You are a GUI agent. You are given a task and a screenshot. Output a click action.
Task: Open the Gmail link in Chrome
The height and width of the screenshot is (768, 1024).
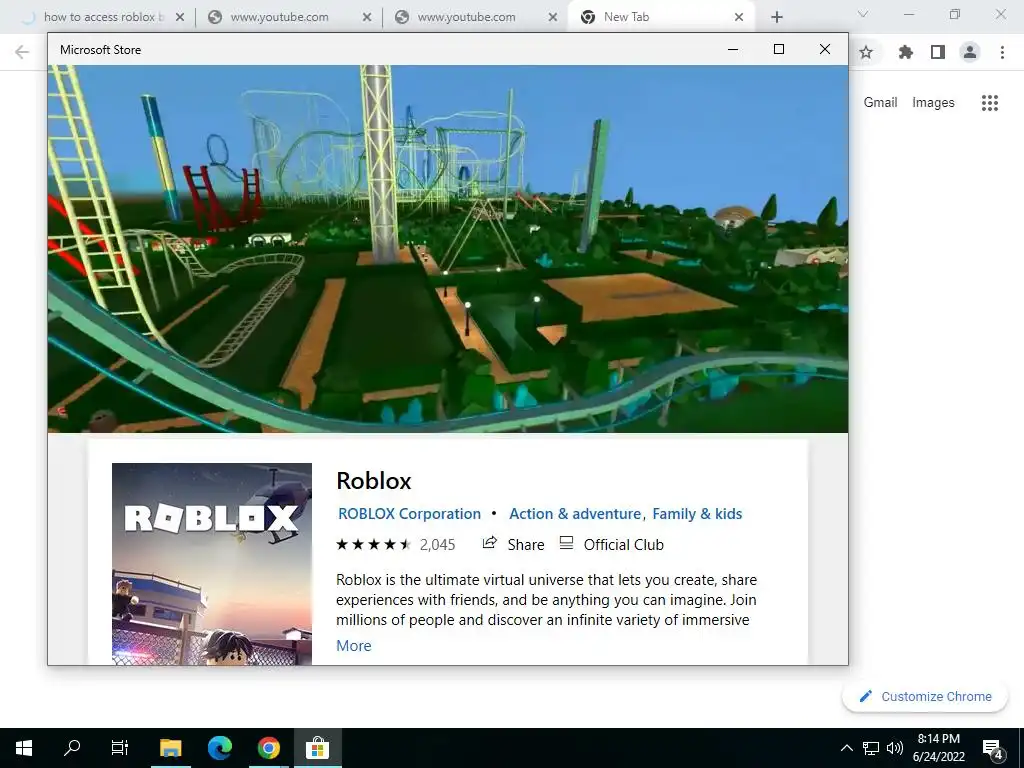pyautogui.click(x=880, y=103)
